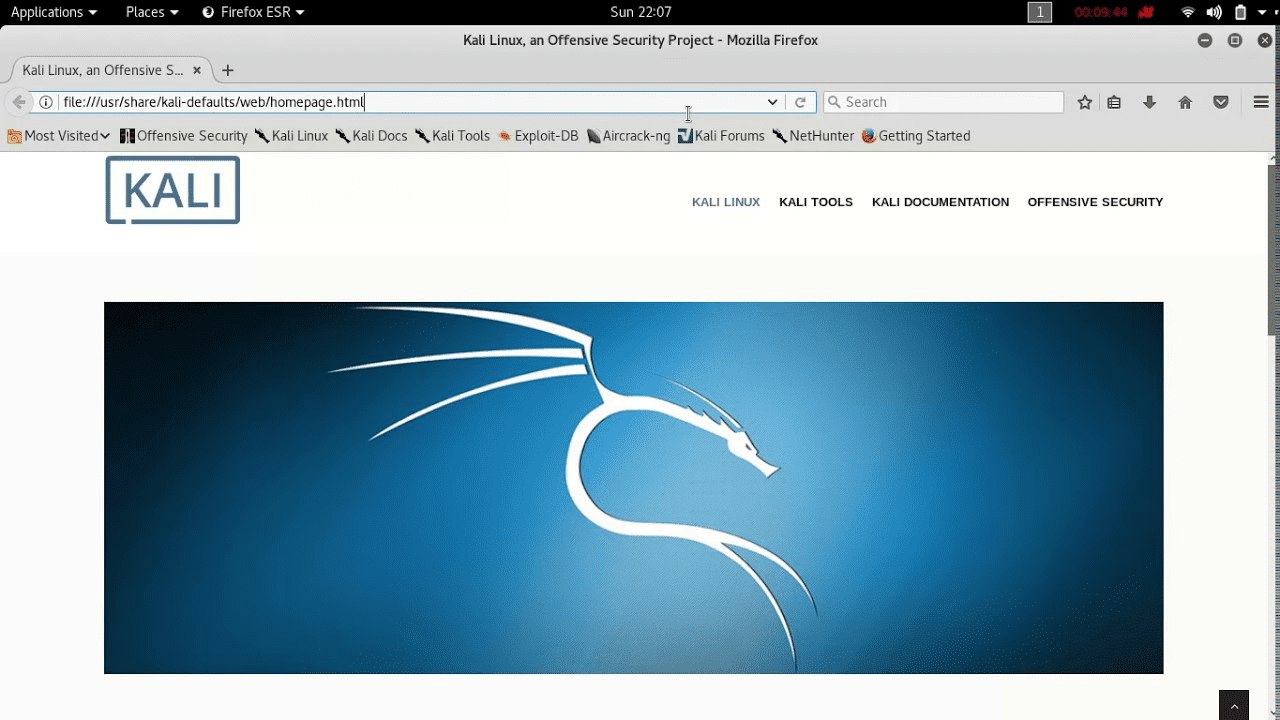Screen dimensions: 1280x720
Task: Open KALI DOCUMENTATION nav item
Action: 940,202
